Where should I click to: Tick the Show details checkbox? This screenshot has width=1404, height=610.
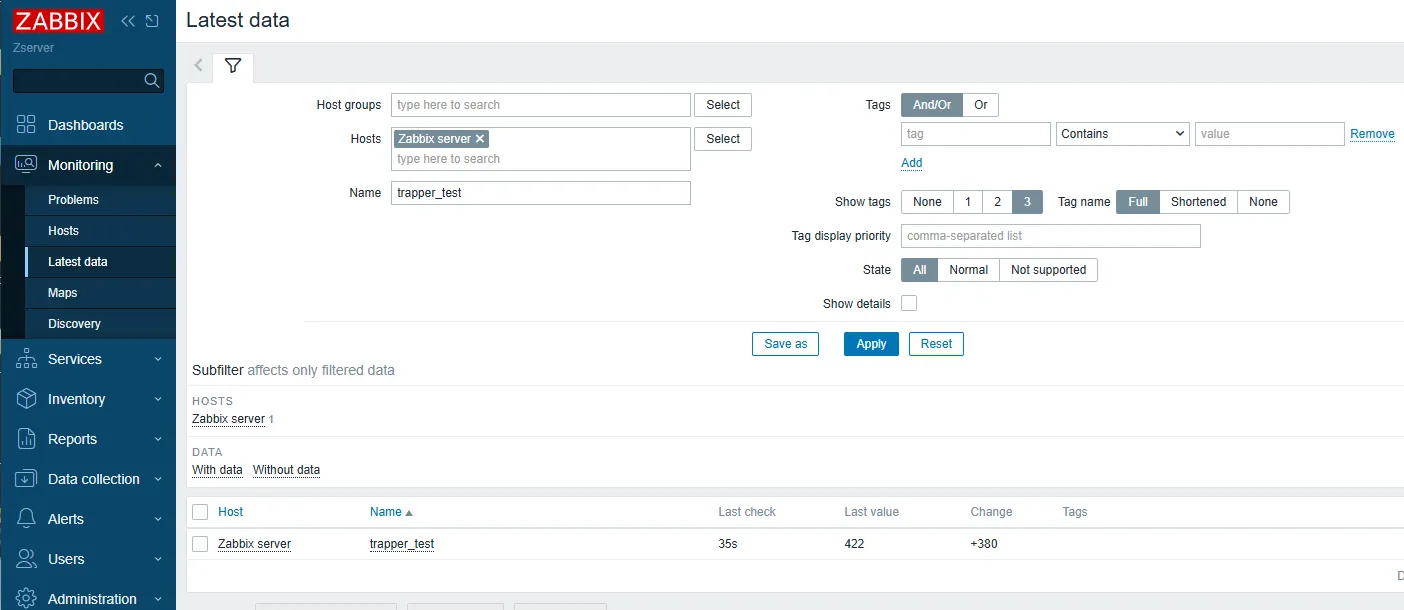pyautogui.click(x=909, y=303)
